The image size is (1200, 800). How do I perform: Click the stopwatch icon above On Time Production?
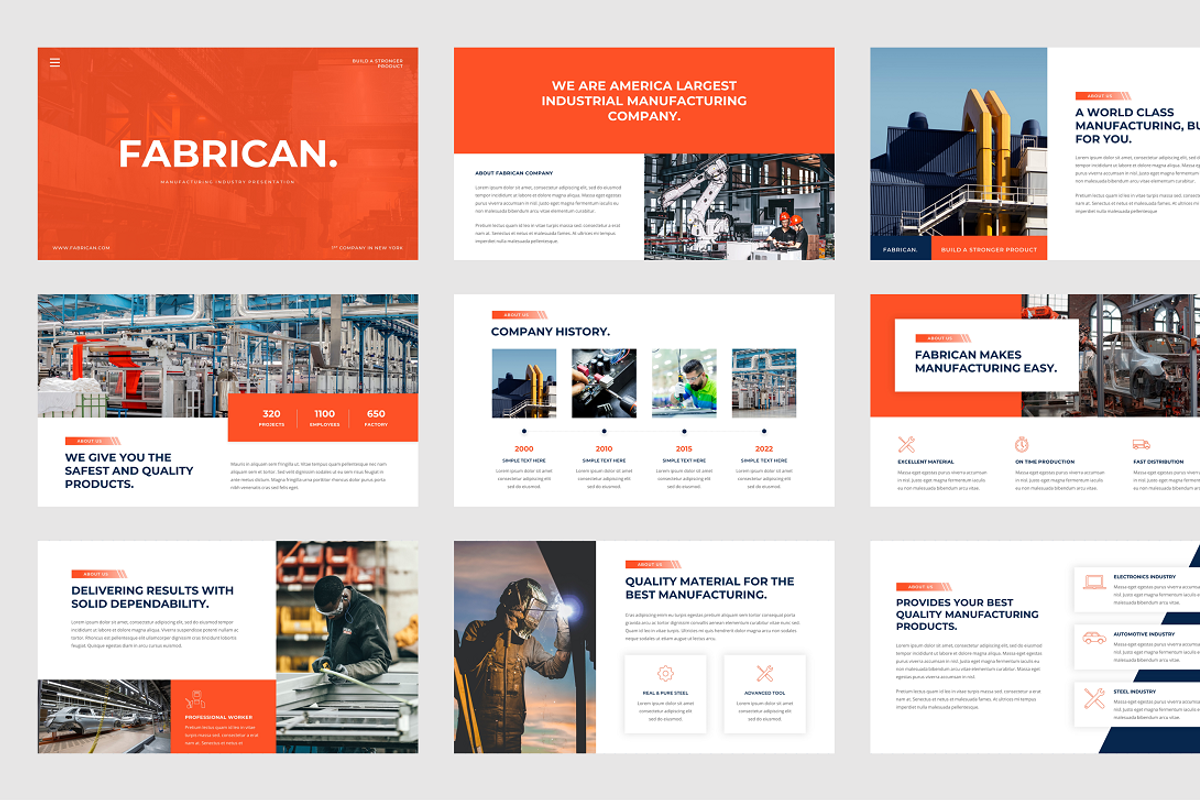click(x=1021, y=444)
